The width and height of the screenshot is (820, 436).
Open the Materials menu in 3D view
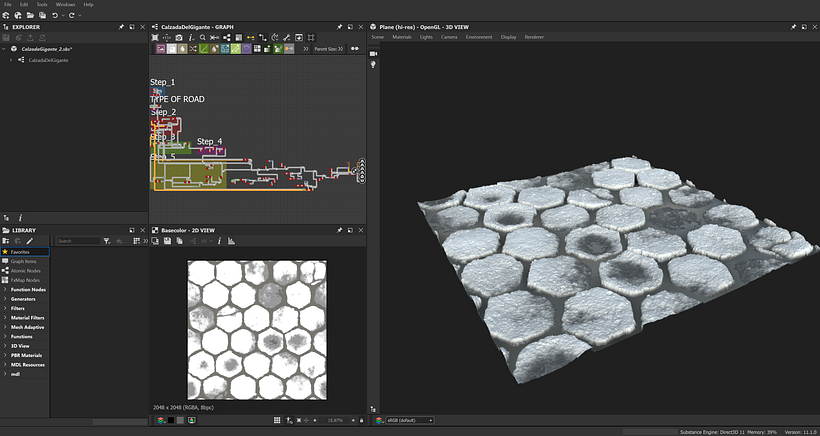402,37
